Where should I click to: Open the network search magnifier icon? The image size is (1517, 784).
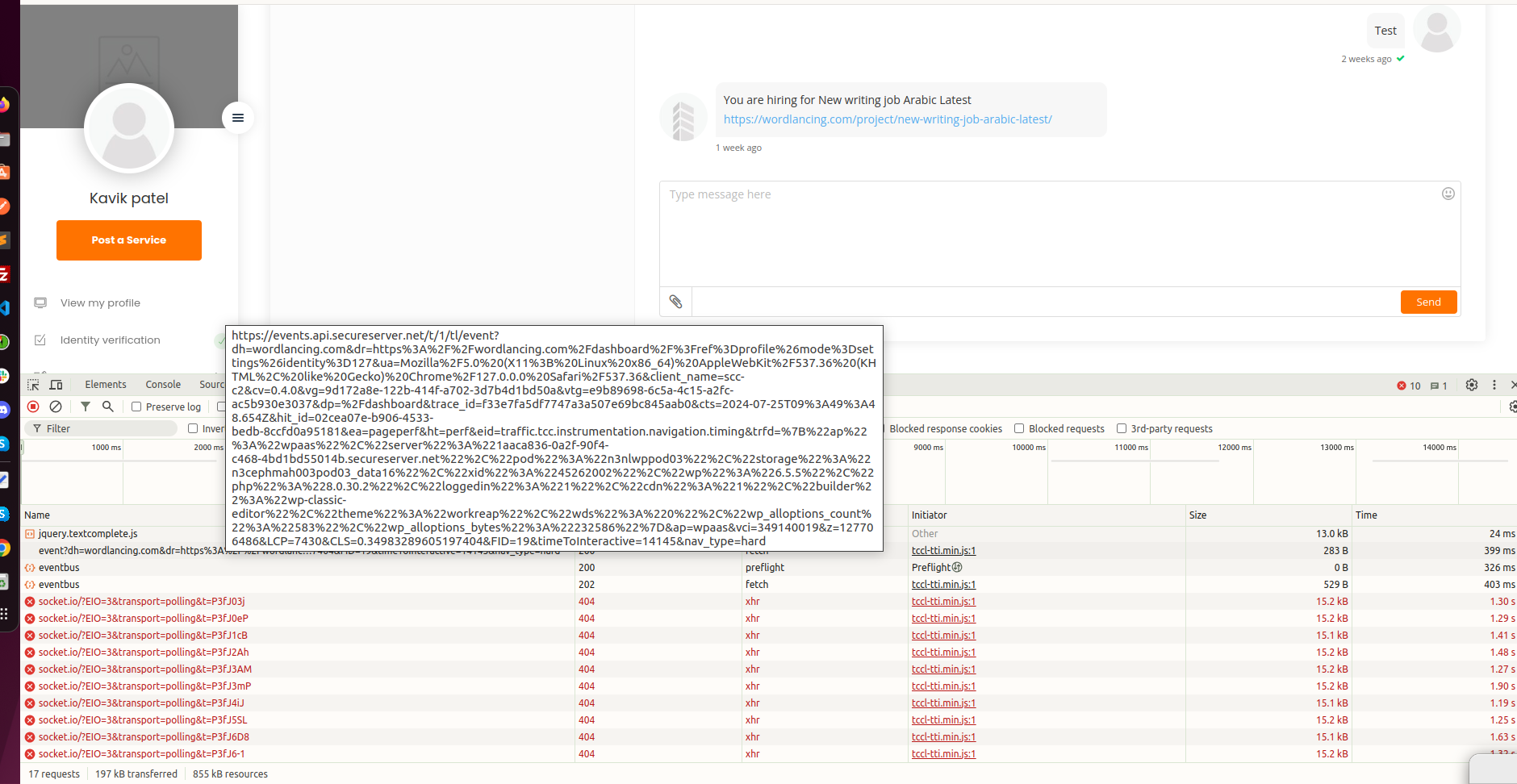107,407
